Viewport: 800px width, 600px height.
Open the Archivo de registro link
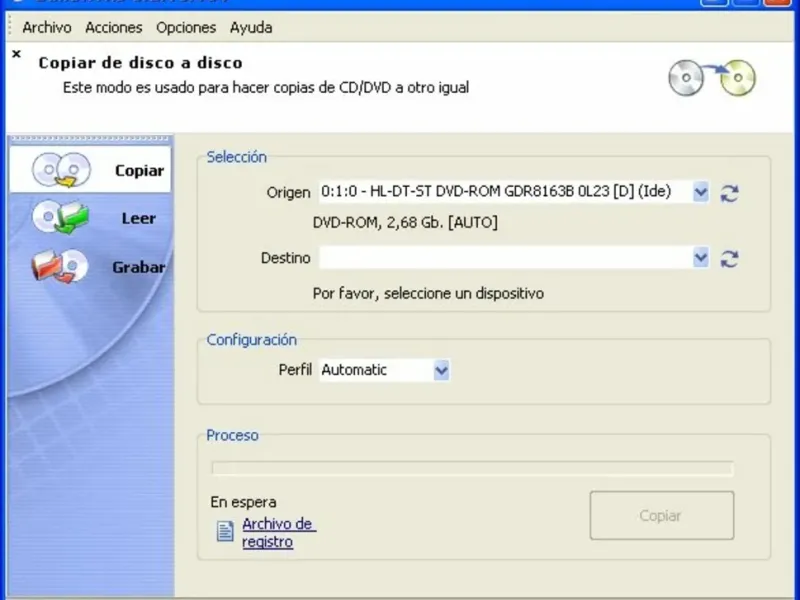point(279,533)
